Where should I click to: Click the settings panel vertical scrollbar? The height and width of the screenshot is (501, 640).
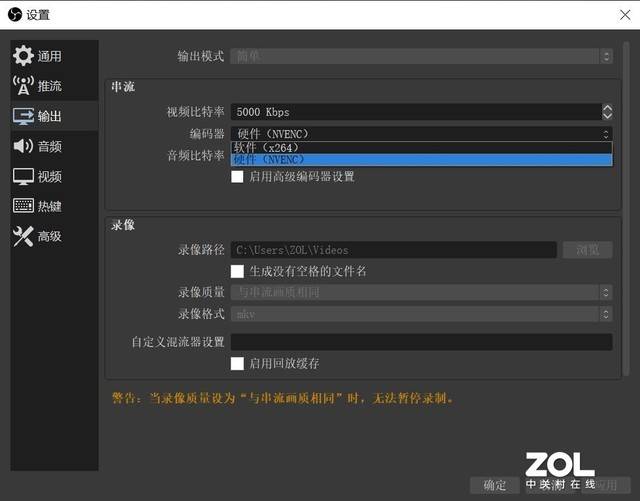(626, 208)
